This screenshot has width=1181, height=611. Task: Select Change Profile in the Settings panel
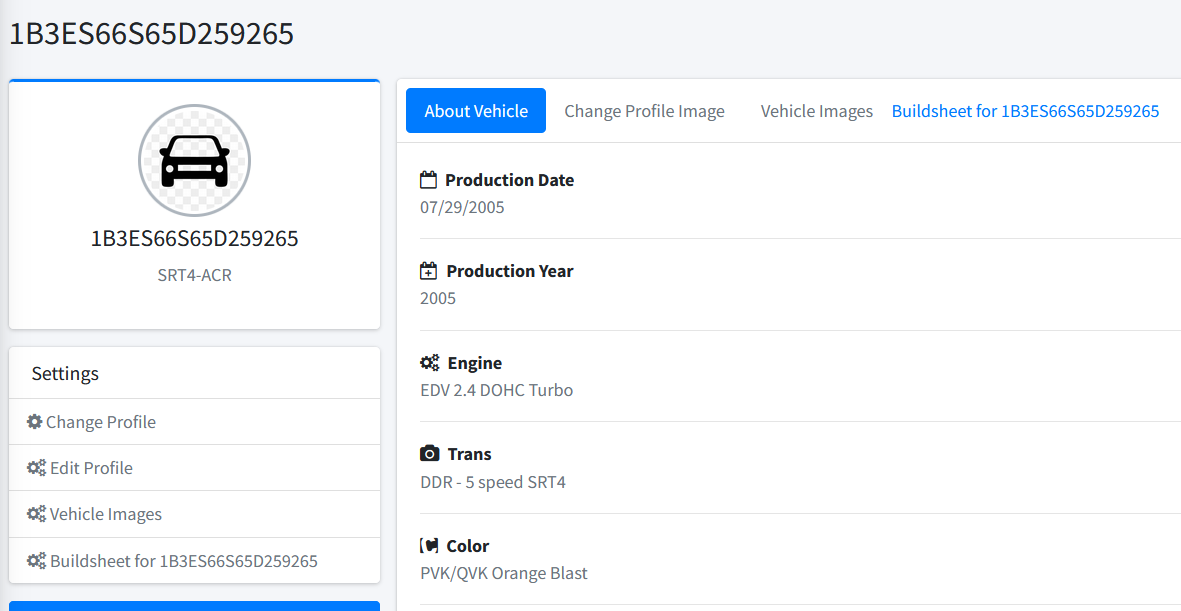(100, 422)
